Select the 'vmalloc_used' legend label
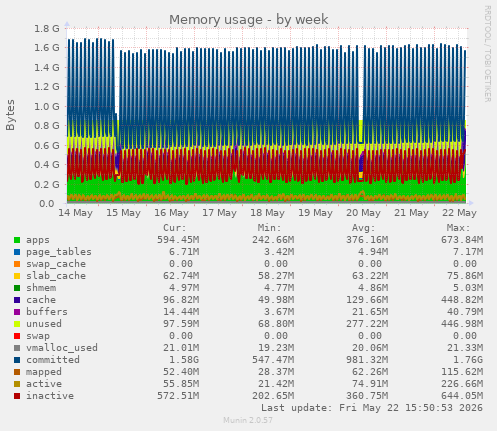Image resolution: width=497 pixels, height=431 pixels. [62, 348]
